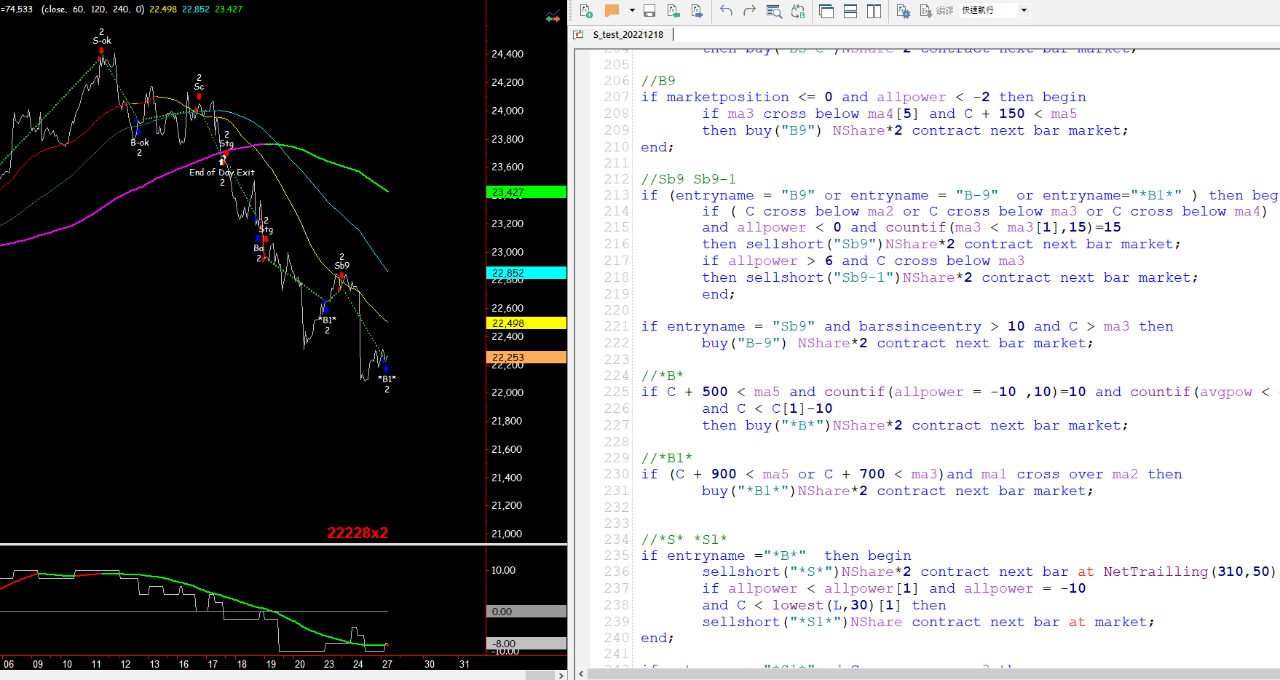Click the redo arrow icon
Screen dimensions: 1280x680
tap(750, 11)
